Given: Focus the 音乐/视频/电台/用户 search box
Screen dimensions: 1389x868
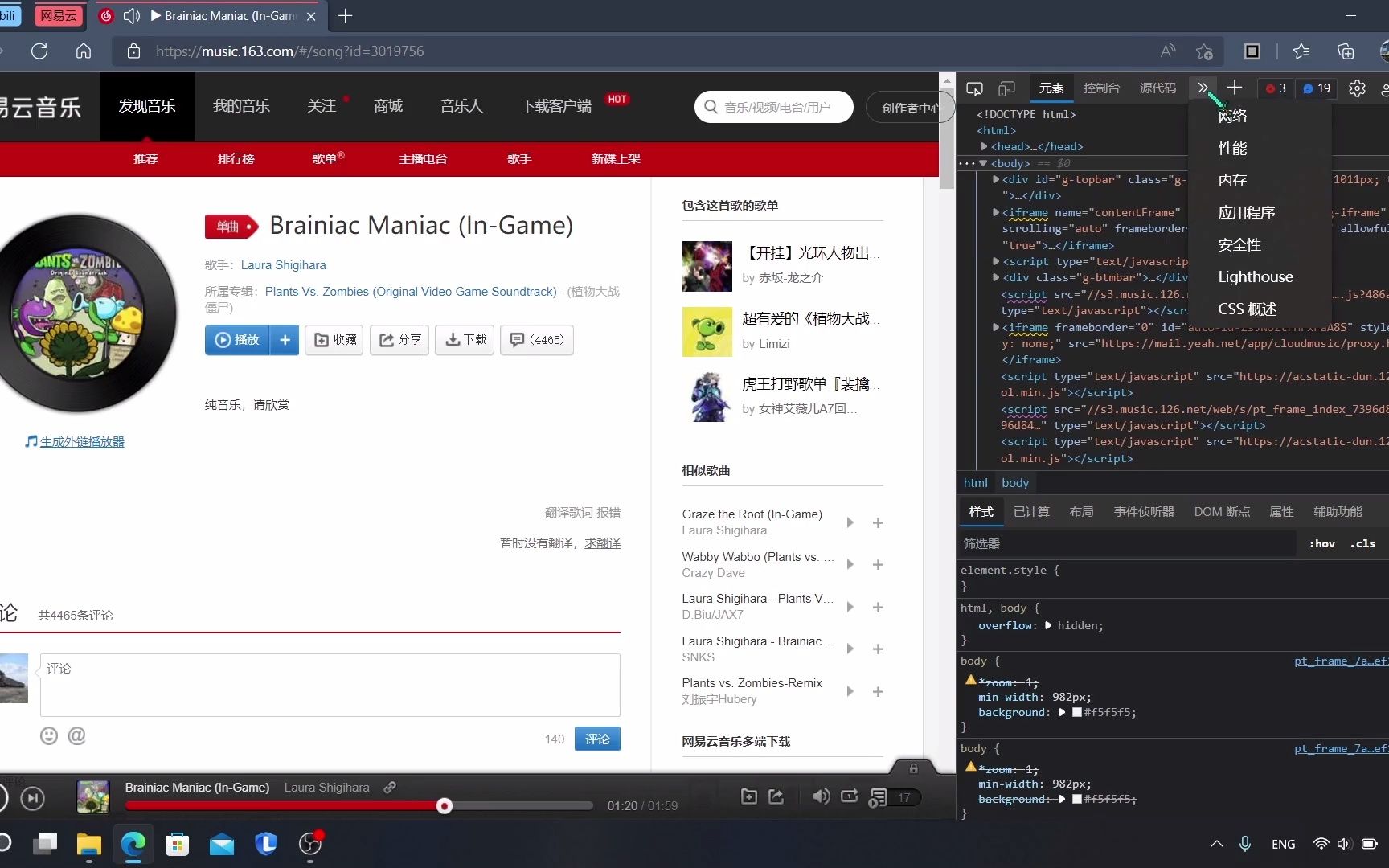Looking at the screenshot, I should (774, 107).
